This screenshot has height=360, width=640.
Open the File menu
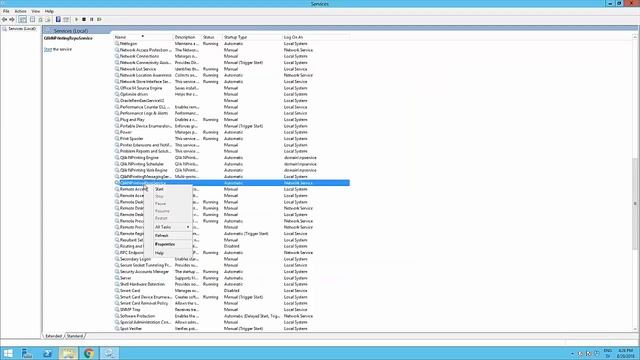pos(6,11)
